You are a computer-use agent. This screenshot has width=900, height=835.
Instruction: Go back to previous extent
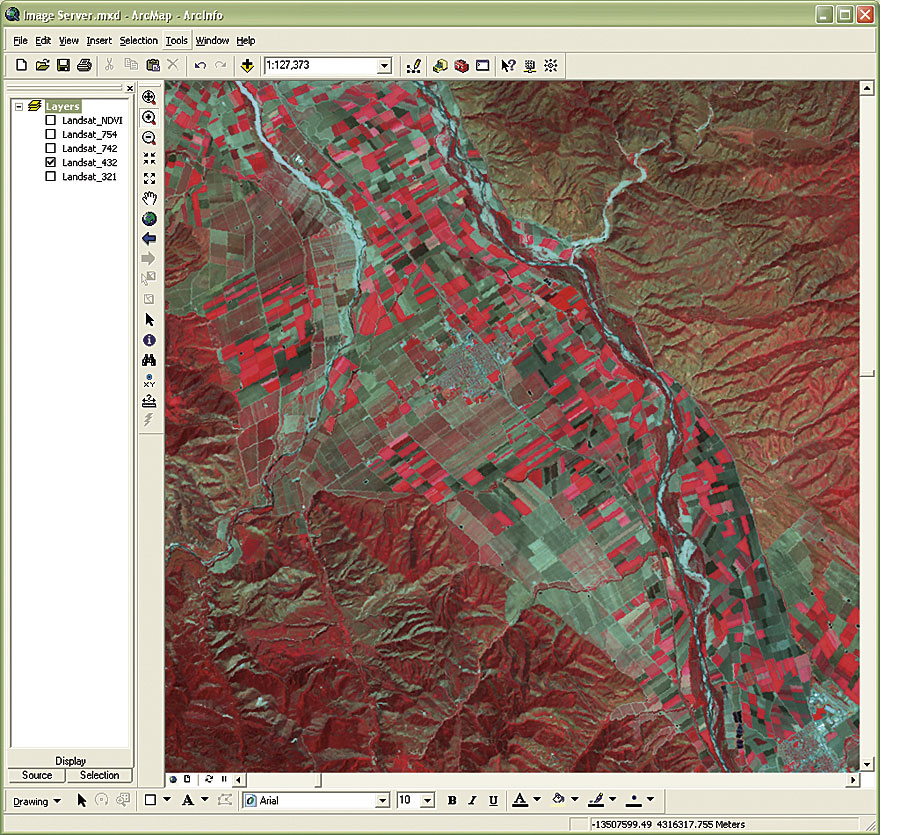click(149, 239)
